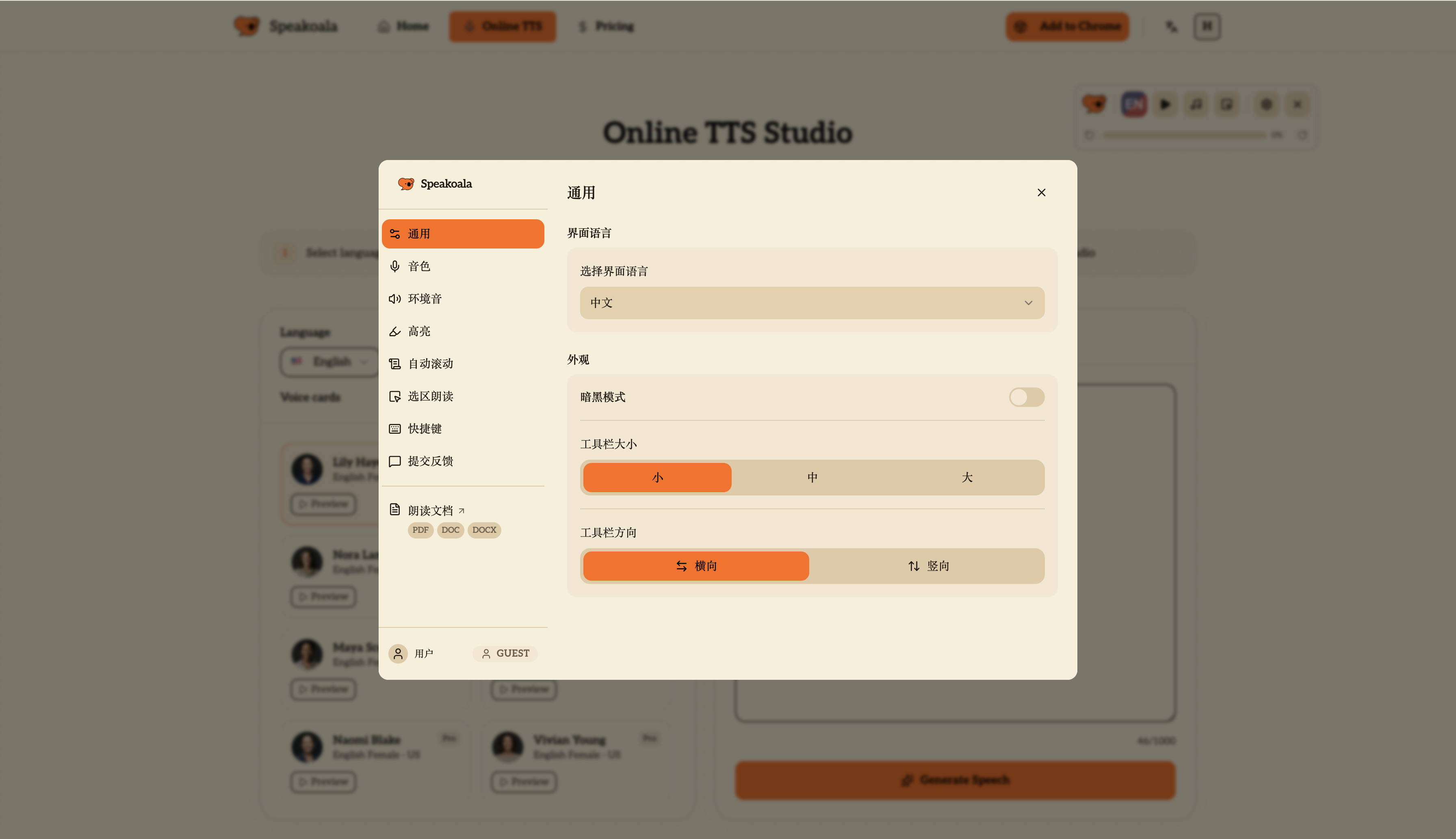Expand the 中文 interface language dropdown
The width and height of the screenshot is (1456, 839).
pyautogui.click(x=812, y=303)
